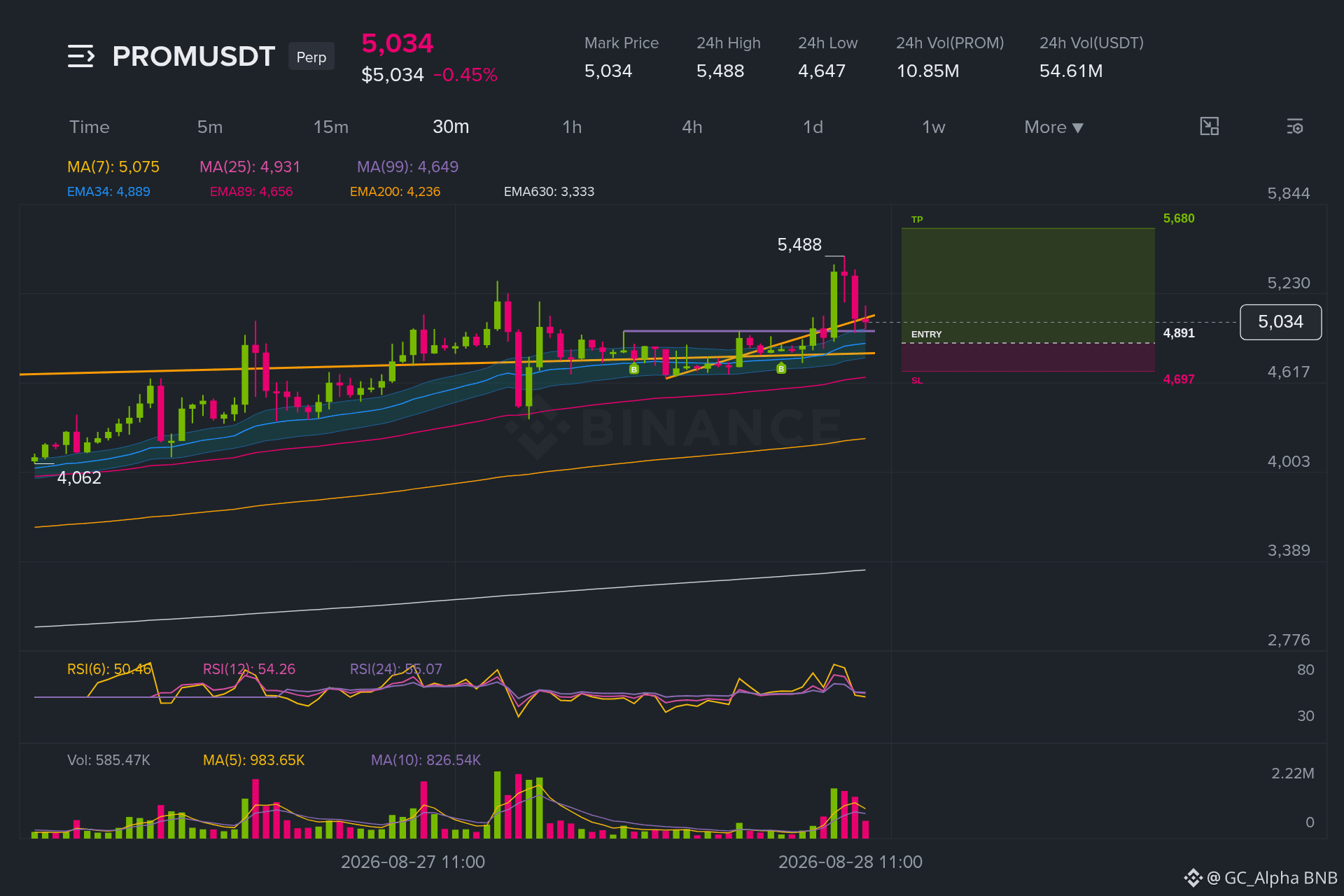The width and height of the screenshot is (1344, 896).
Task: Click the 4,062 low price marker
Action: point(79,478)
